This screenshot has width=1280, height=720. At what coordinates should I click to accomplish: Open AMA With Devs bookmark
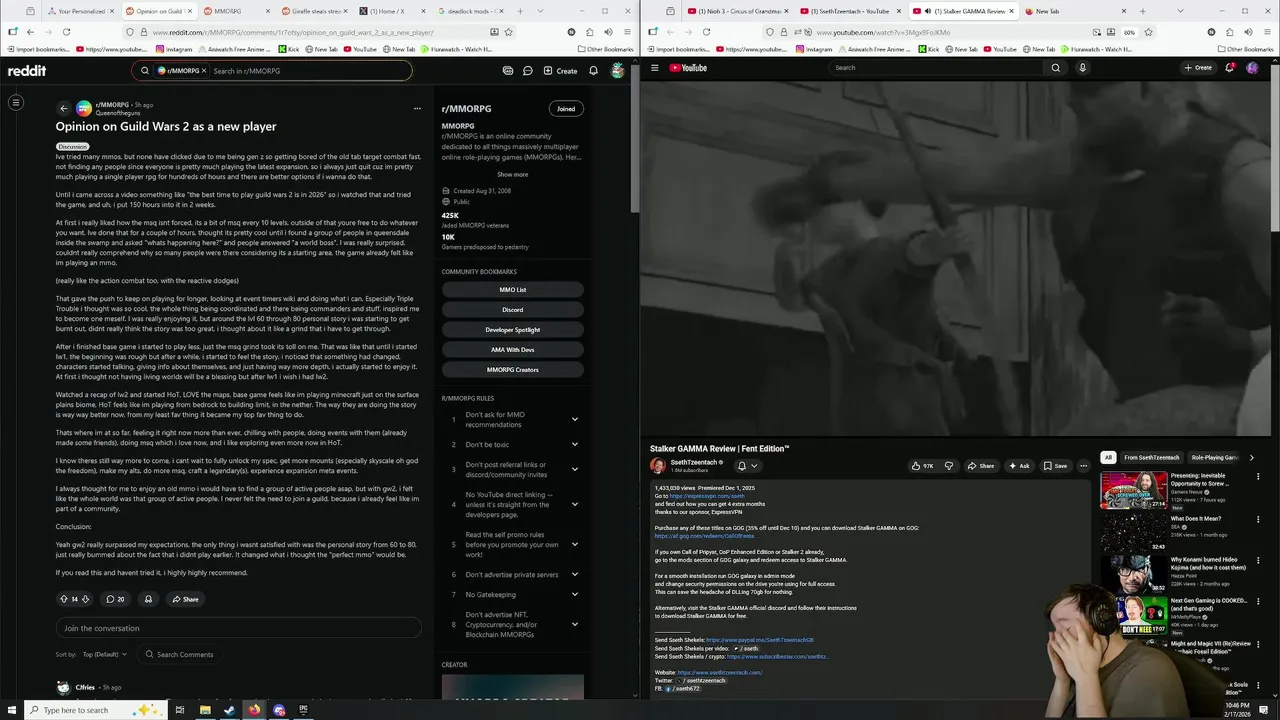[x=512, y=350]
